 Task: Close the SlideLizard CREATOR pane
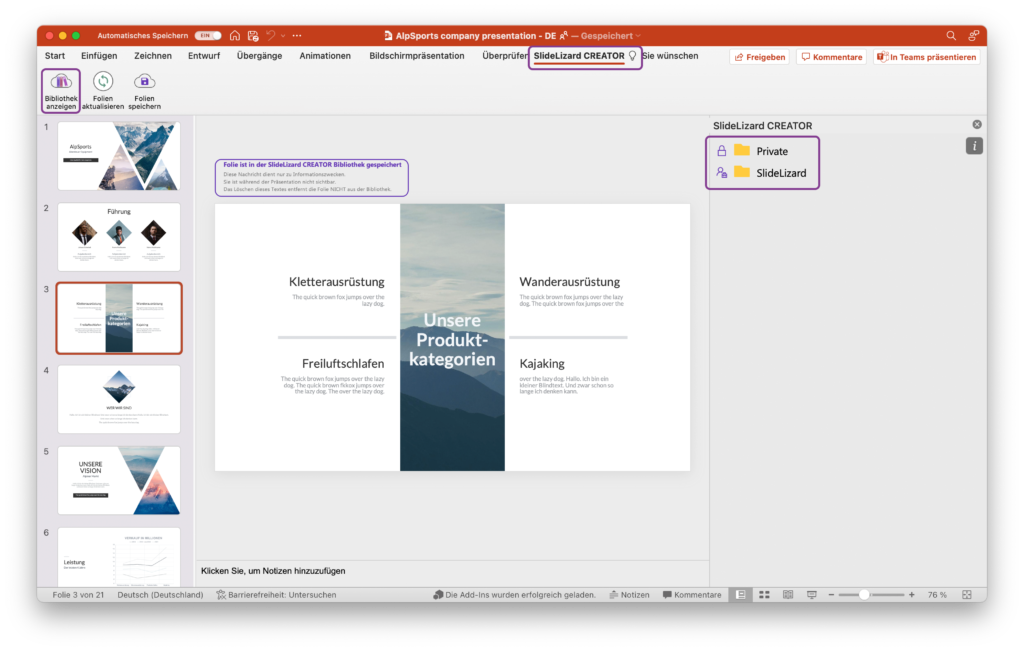coord(977,125)
